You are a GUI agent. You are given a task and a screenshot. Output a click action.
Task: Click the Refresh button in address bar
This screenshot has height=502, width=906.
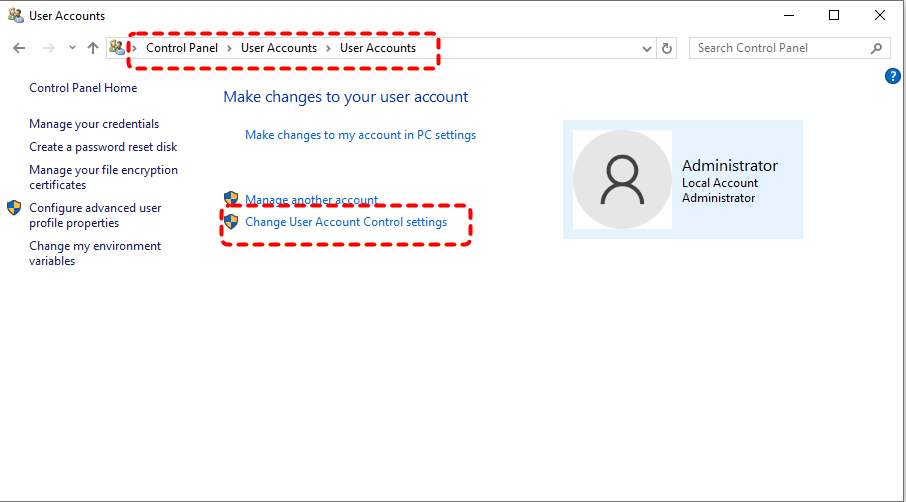pyautogui.click(x=668, y=48)
